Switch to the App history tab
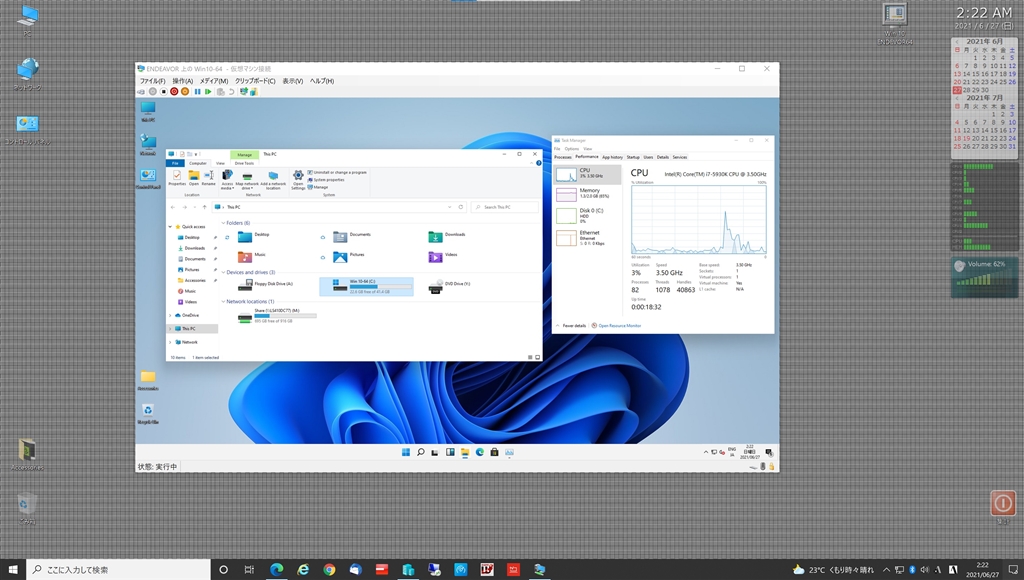 [612, 157]
